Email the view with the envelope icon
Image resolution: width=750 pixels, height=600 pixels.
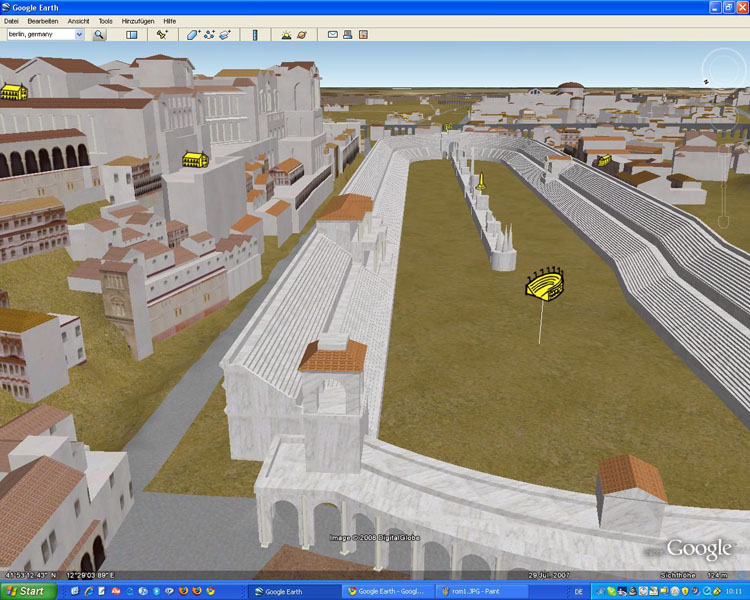click(x=332, y=34)
